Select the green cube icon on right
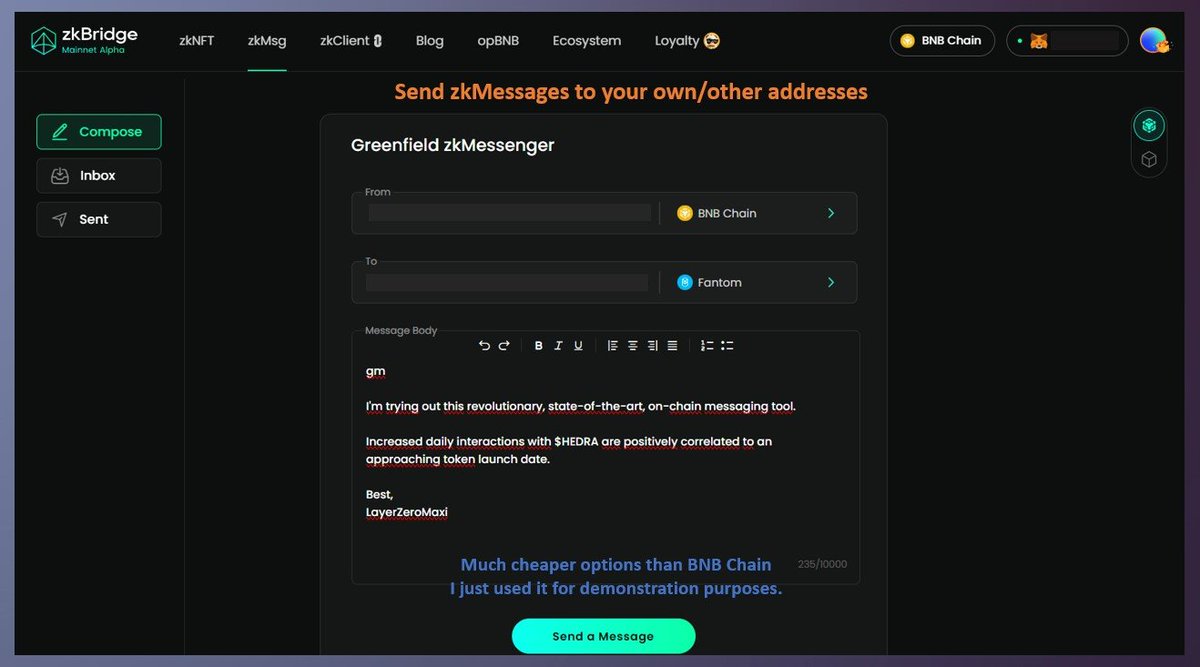This screenshot has height=667, width=1200. (1150, 126)
